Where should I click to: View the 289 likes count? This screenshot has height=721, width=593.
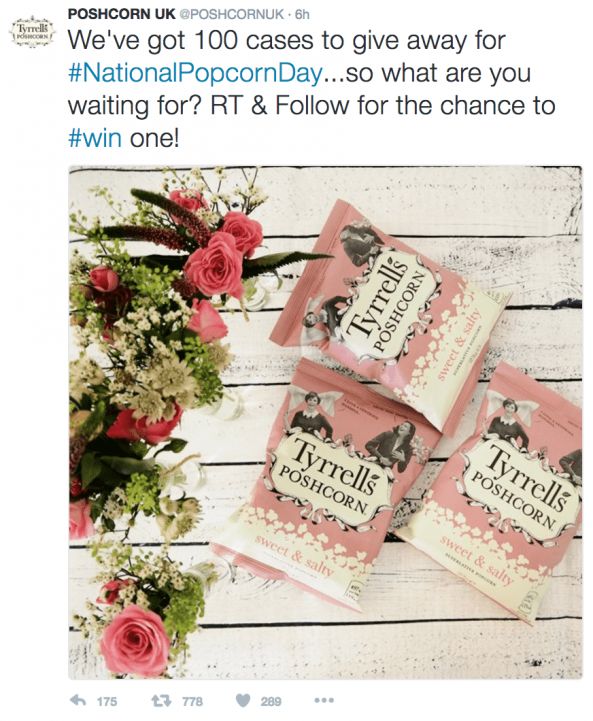(271, 701)
